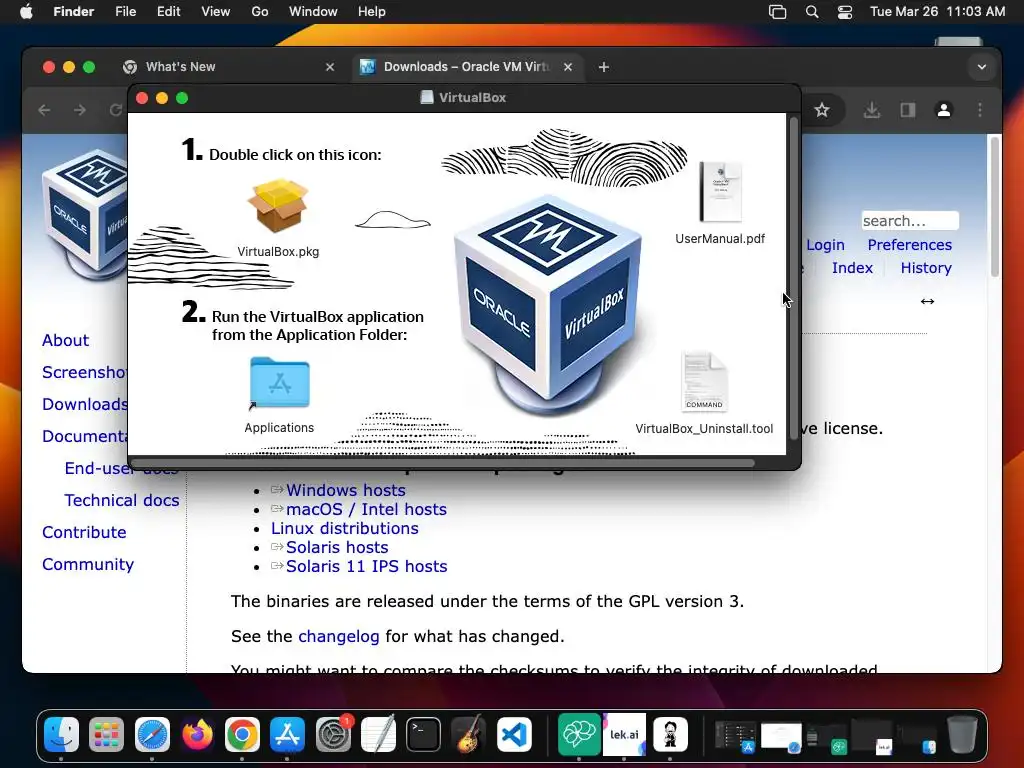Open a new Chrome tab with plus button
Image resolution: width=1024 pixels, height=768 pixels.
point(603,67)
